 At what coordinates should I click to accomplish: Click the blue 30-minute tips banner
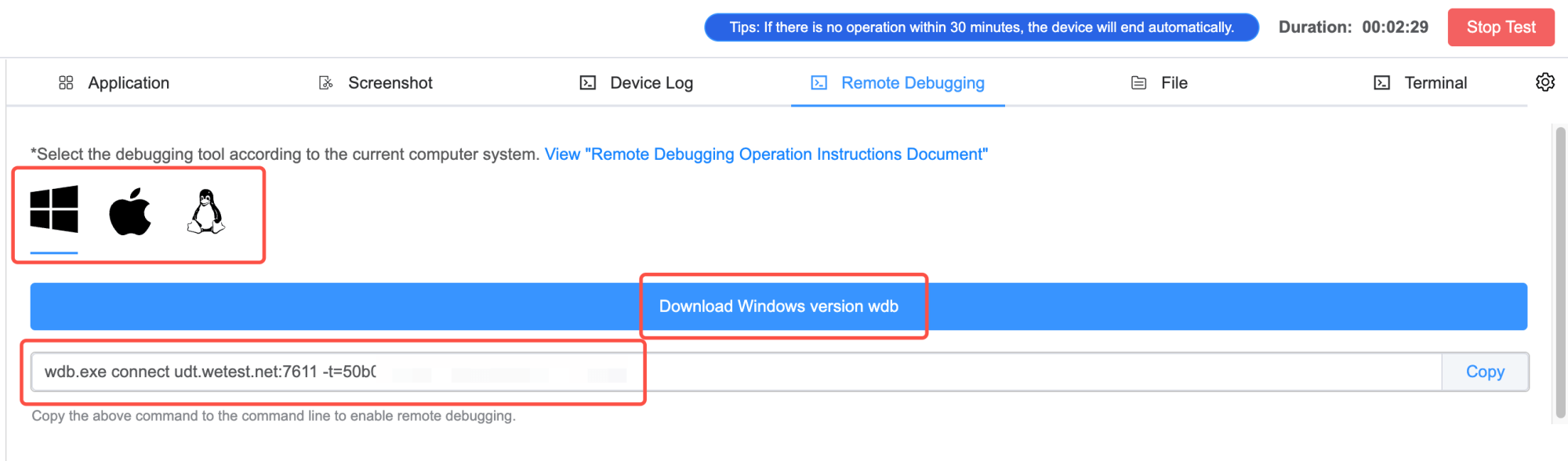(x=981, y=27)
